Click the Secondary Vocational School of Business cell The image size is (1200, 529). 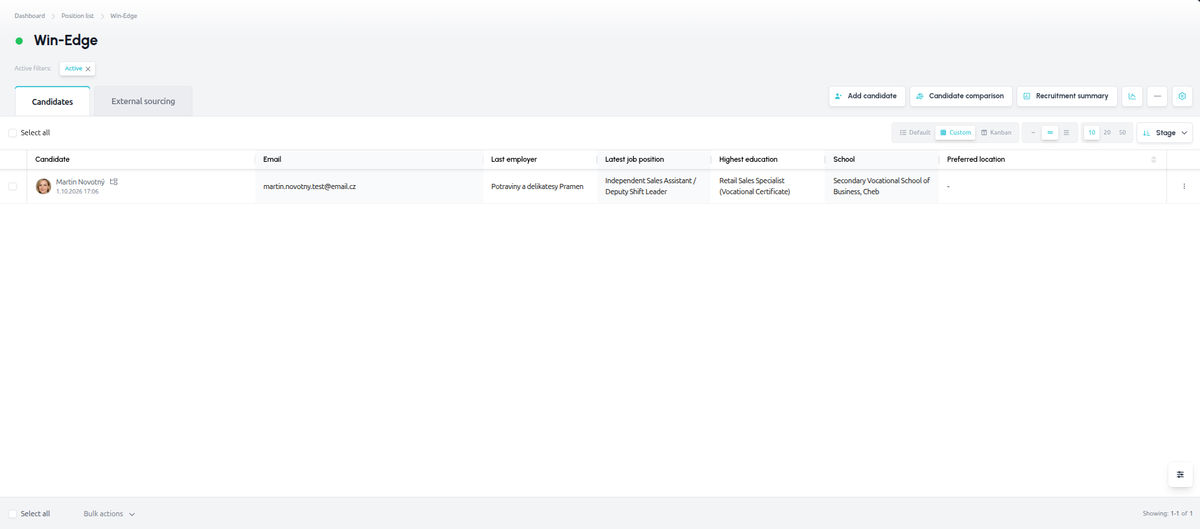881,186
